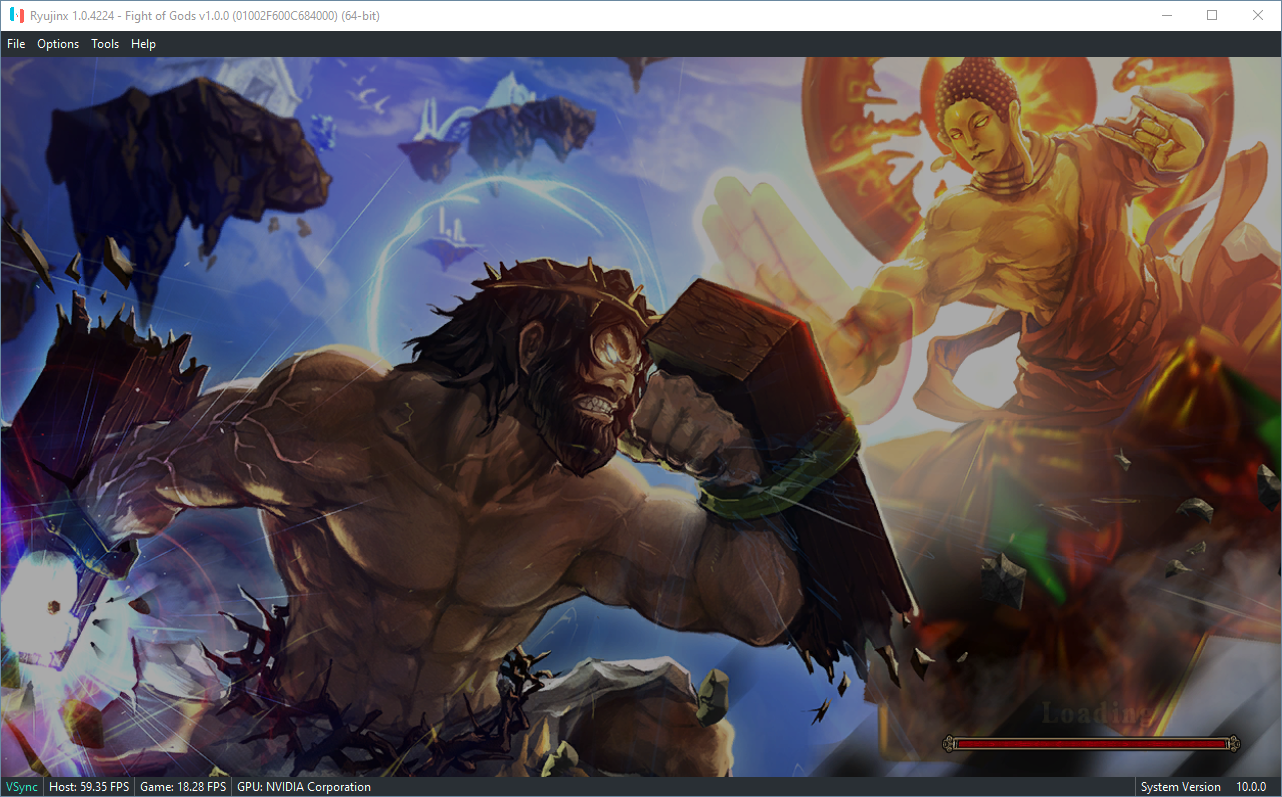1282x797 pixels.
Task: Open the Options menu
Action: [x=58, y=44]
